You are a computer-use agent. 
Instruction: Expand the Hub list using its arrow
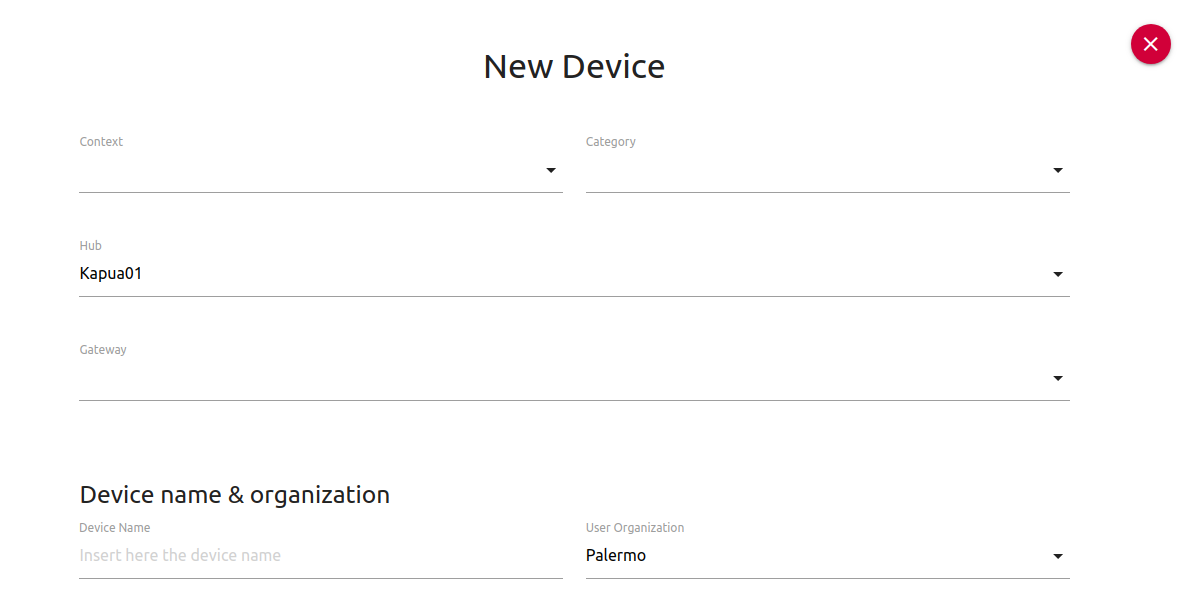[x=1058, y=275]
